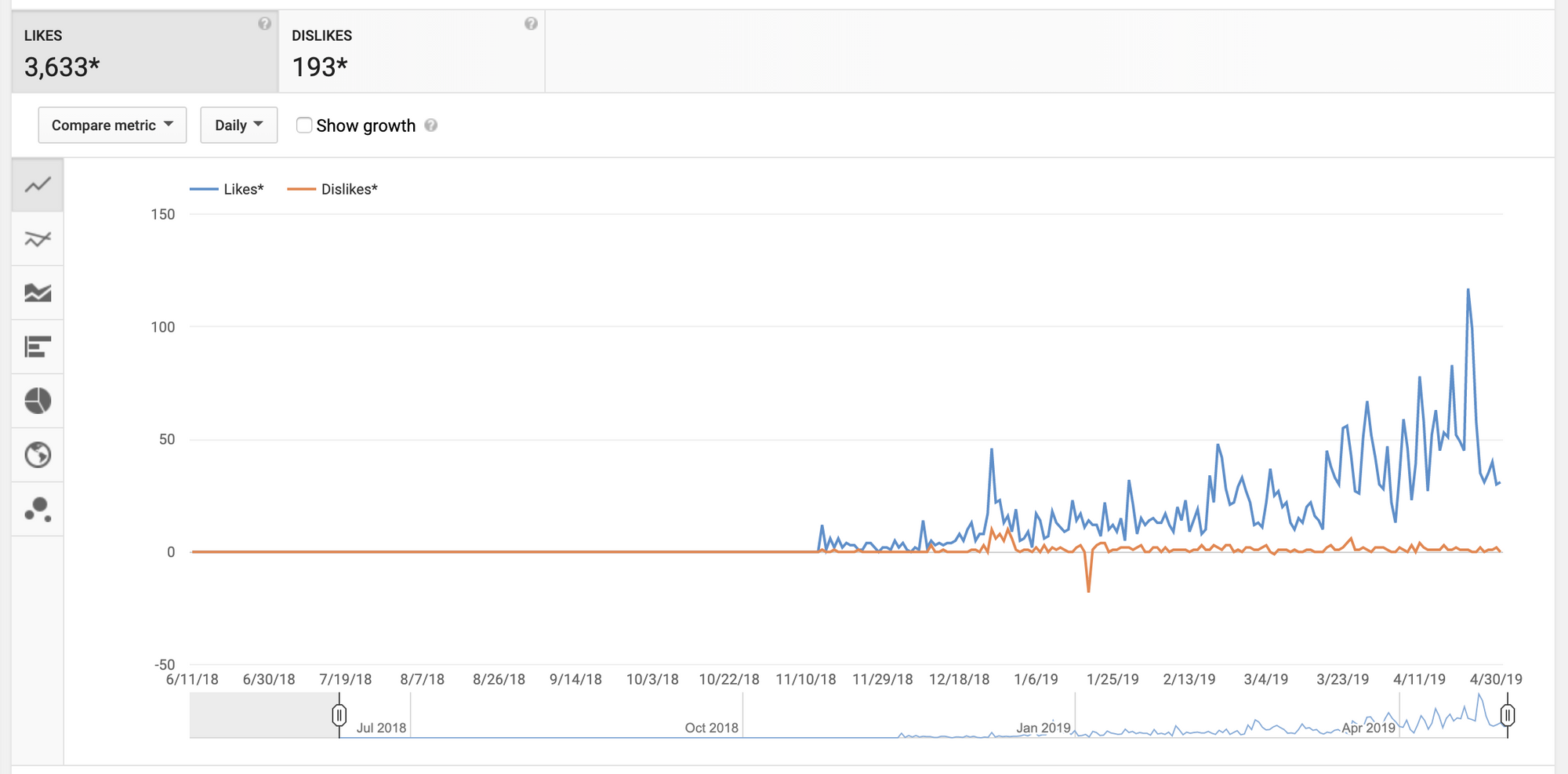Switch to bubble chart view

[38, 510]
